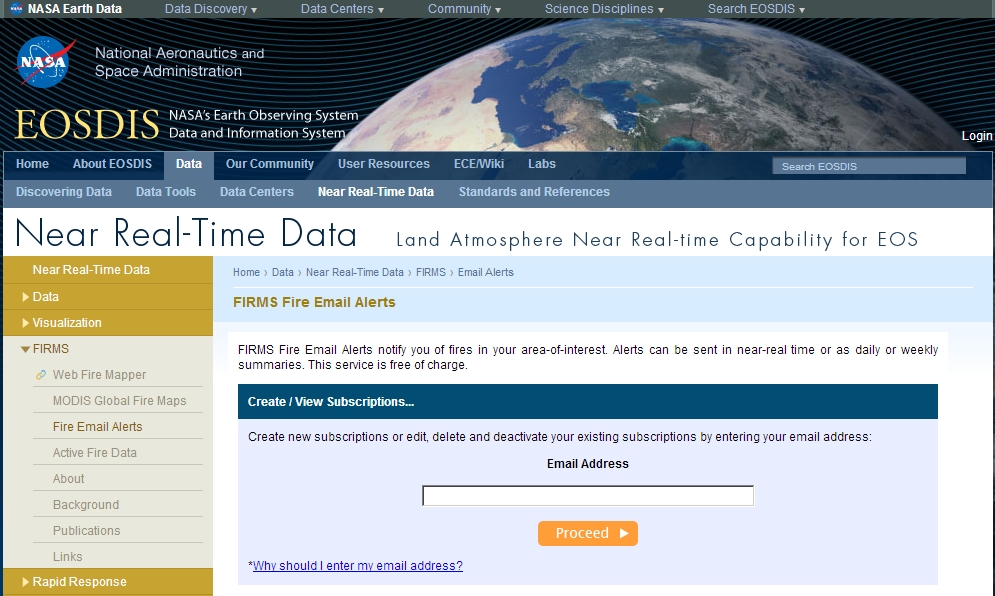Viewport: 995px width, 596px height.
Task: Open the Data Discovery dropdown menu
Action: [x=211, y=9]
